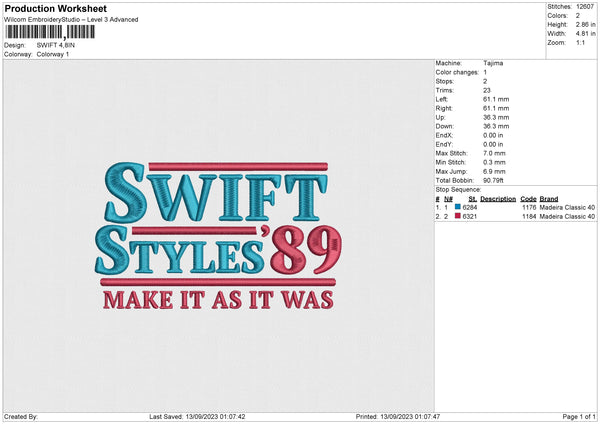Click the Production Worksheet title
Image resolution: width=600 pixels, height=424 pixels.
(x=56, y=9)
